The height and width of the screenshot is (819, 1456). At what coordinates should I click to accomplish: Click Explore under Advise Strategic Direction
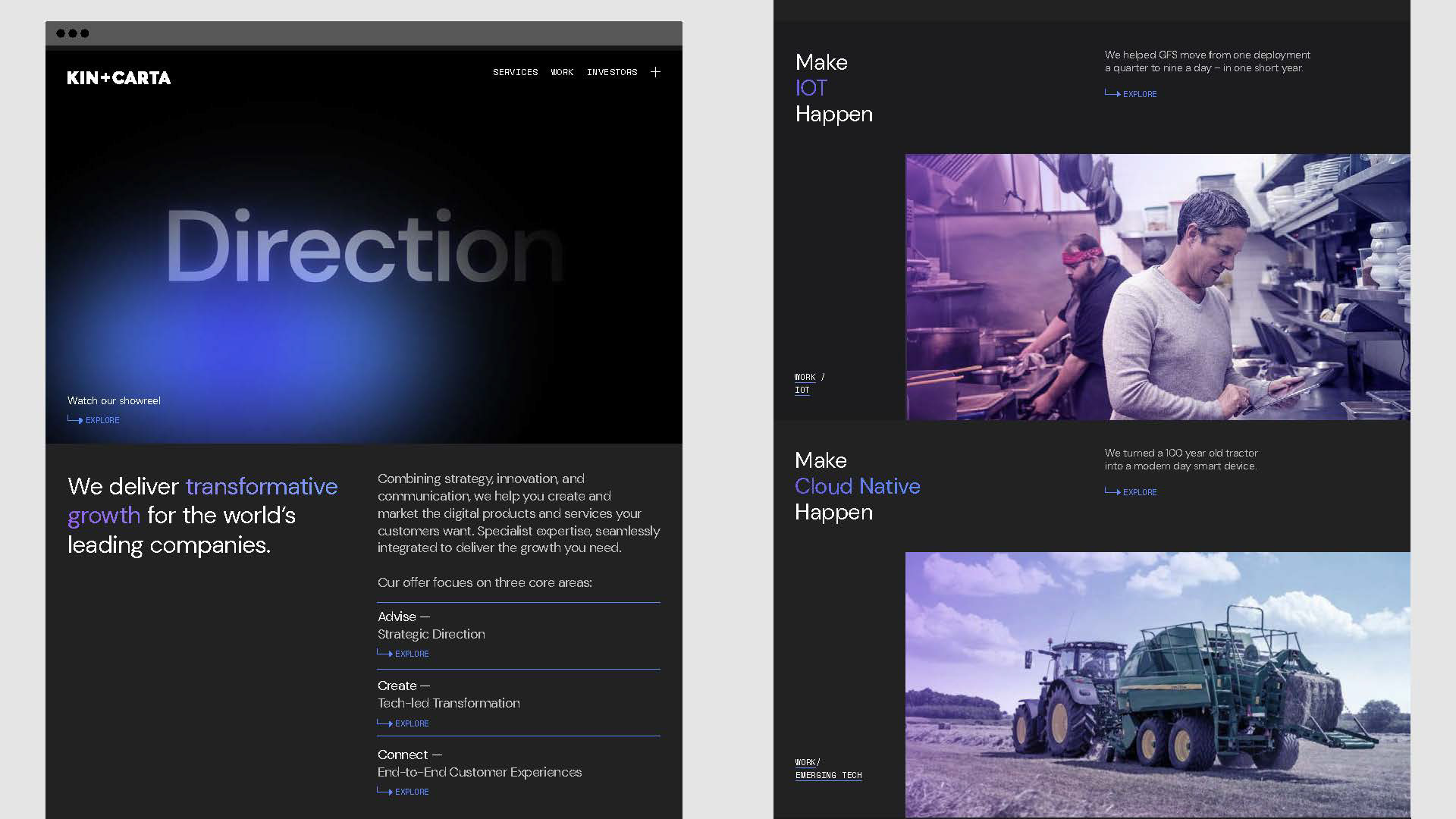coord(403,654)
